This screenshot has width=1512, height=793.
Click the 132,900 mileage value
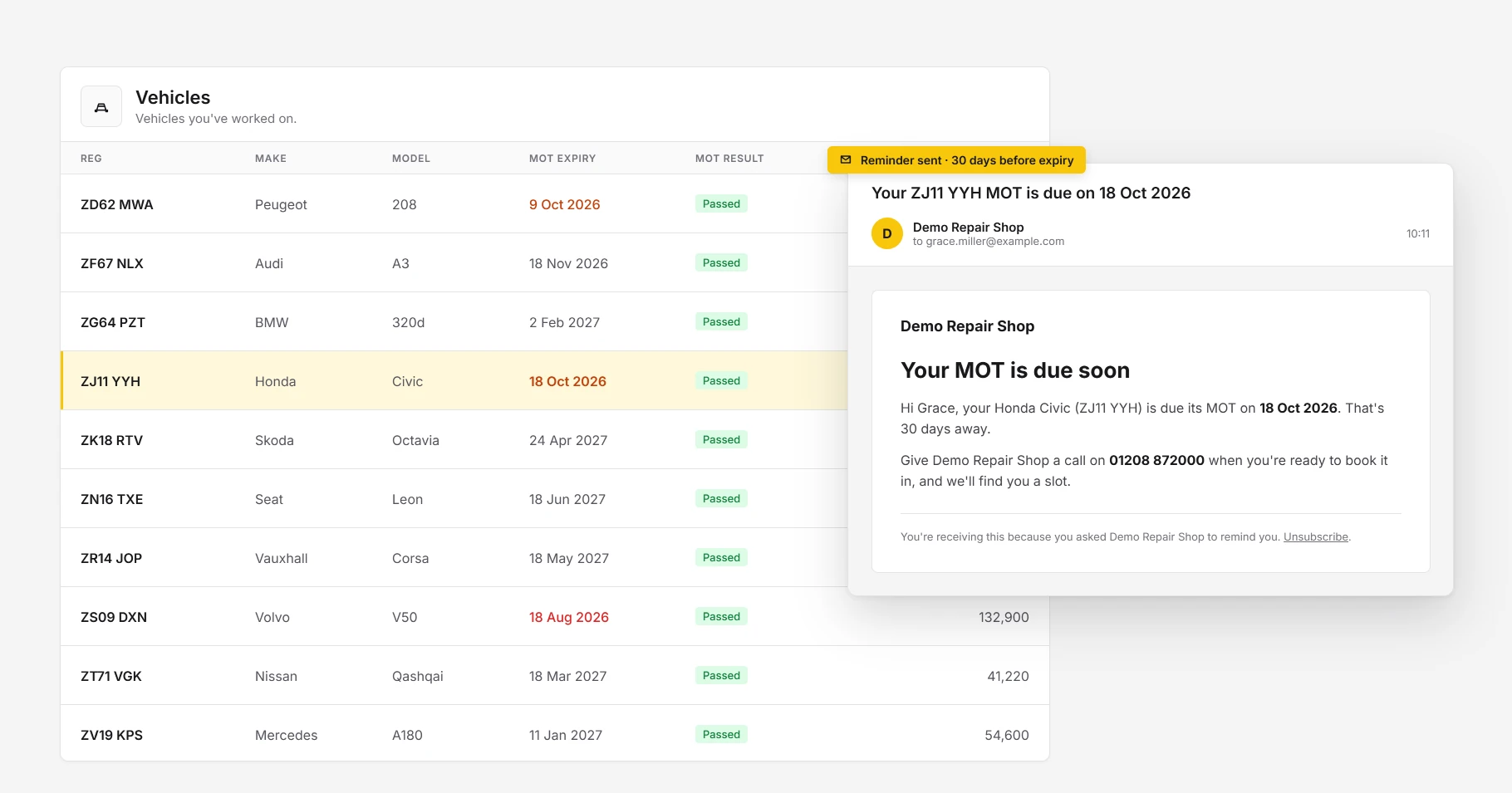coord(1004,617)
